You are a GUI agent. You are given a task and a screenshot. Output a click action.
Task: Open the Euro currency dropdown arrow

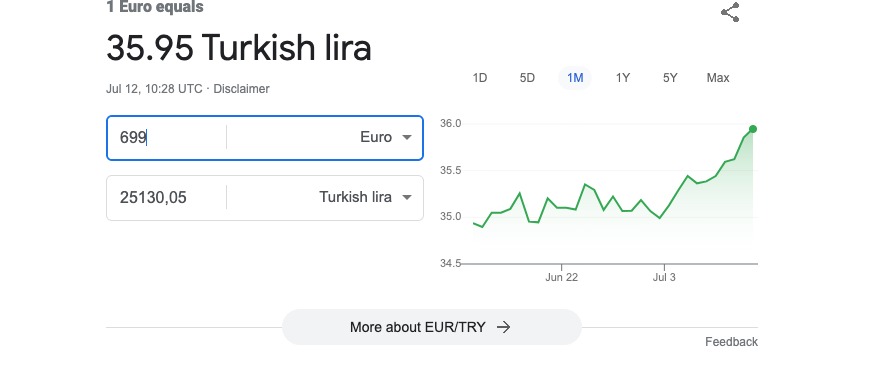[x=407, y=138]
